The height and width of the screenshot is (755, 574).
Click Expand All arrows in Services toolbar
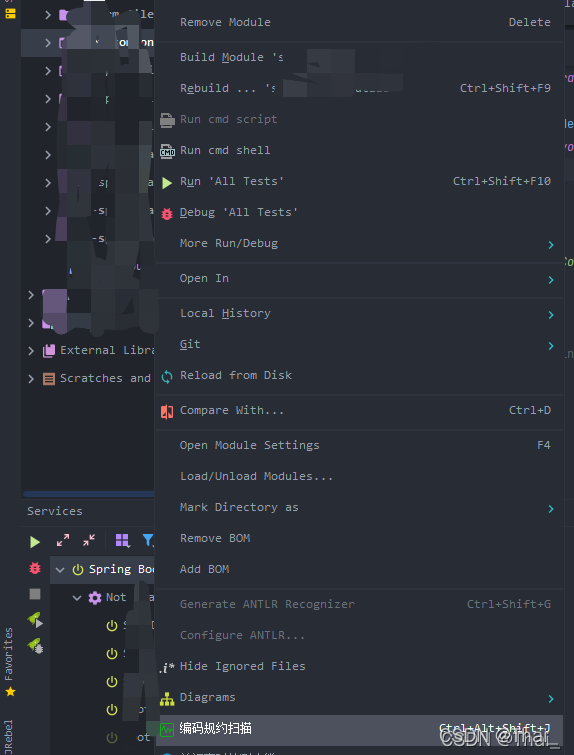(x=63, y=540)
